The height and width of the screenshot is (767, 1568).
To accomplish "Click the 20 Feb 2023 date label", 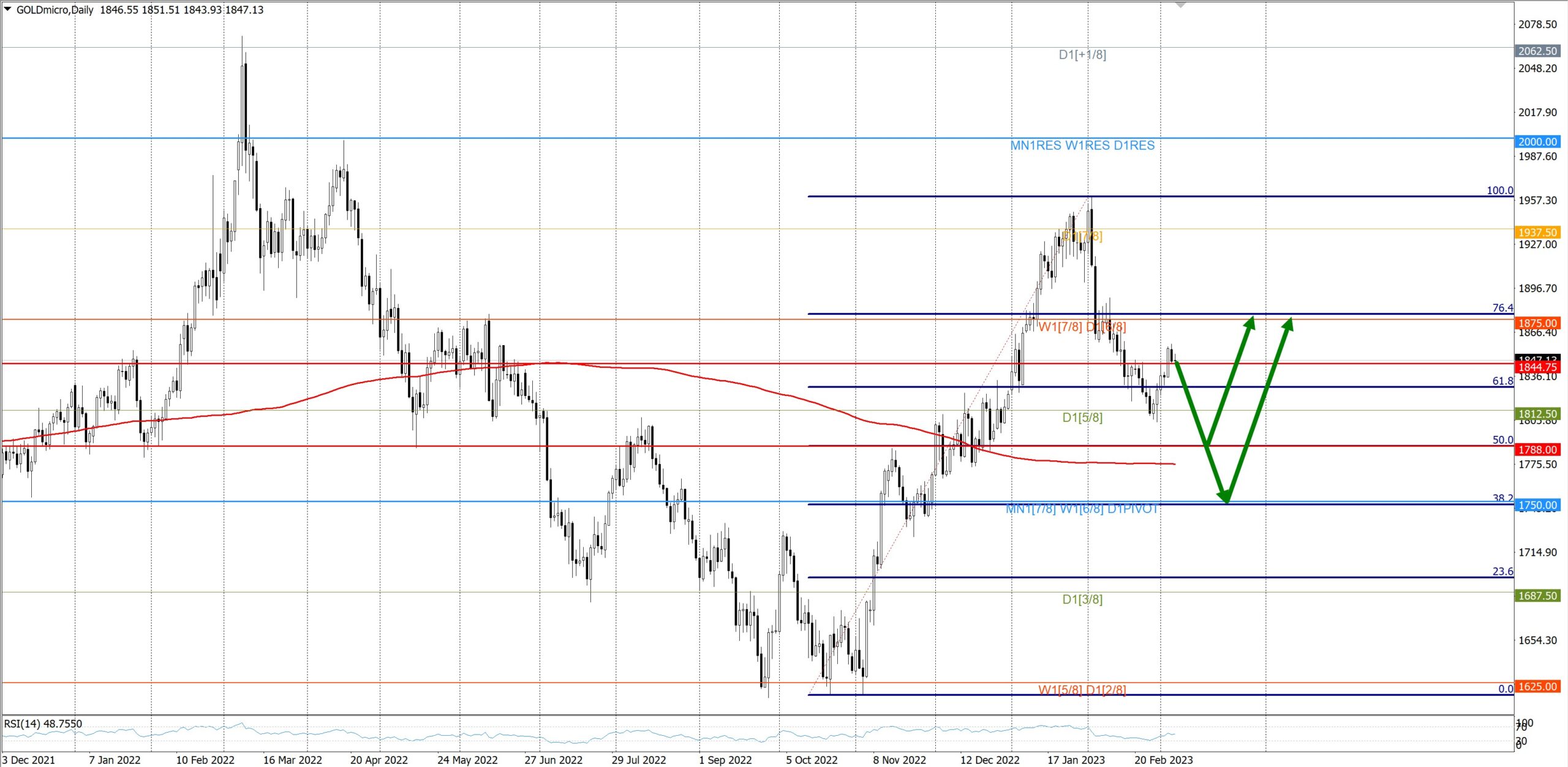I will tap(1163, 760).
